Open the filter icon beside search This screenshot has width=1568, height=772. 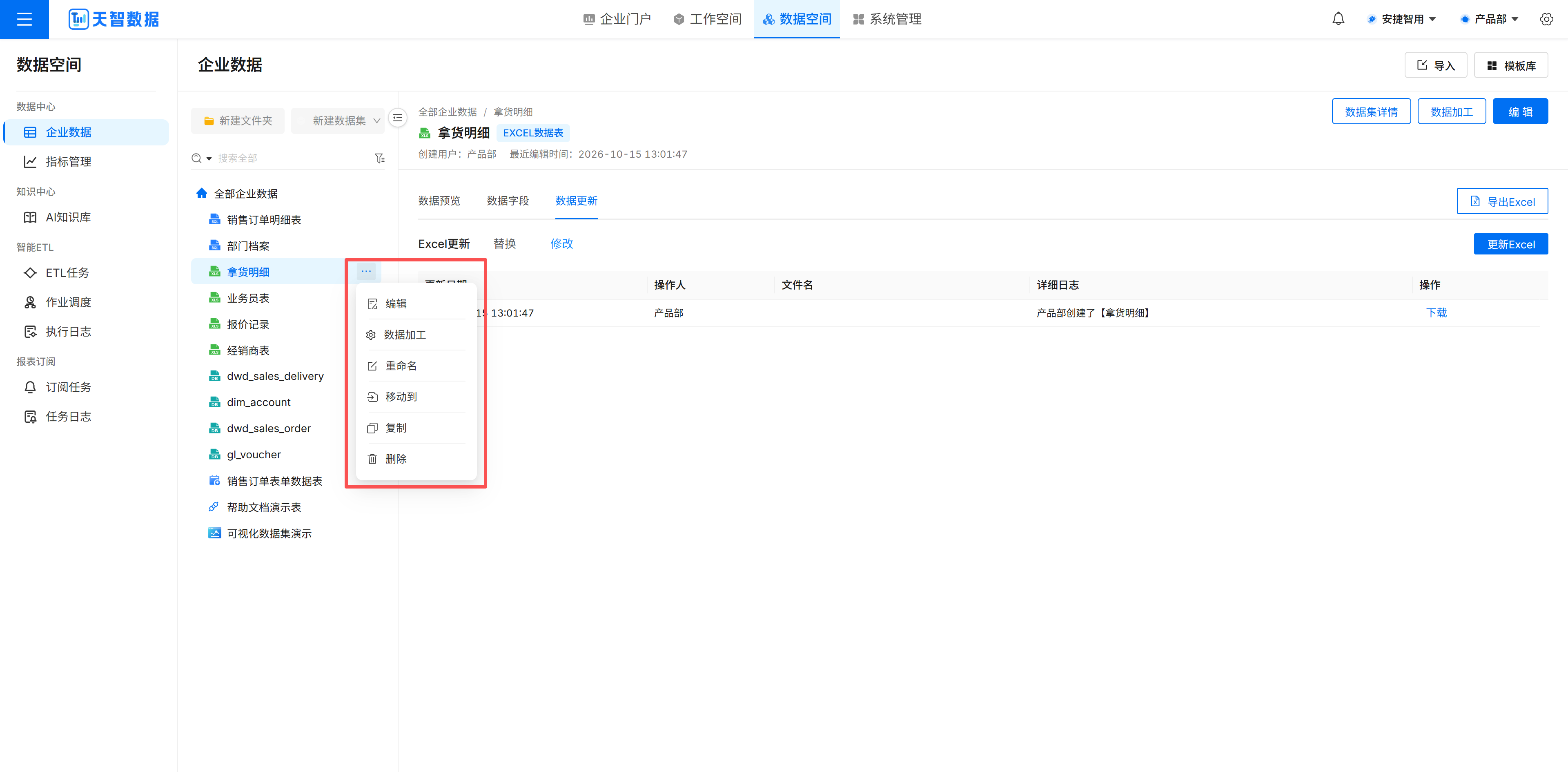coord(380,158)
